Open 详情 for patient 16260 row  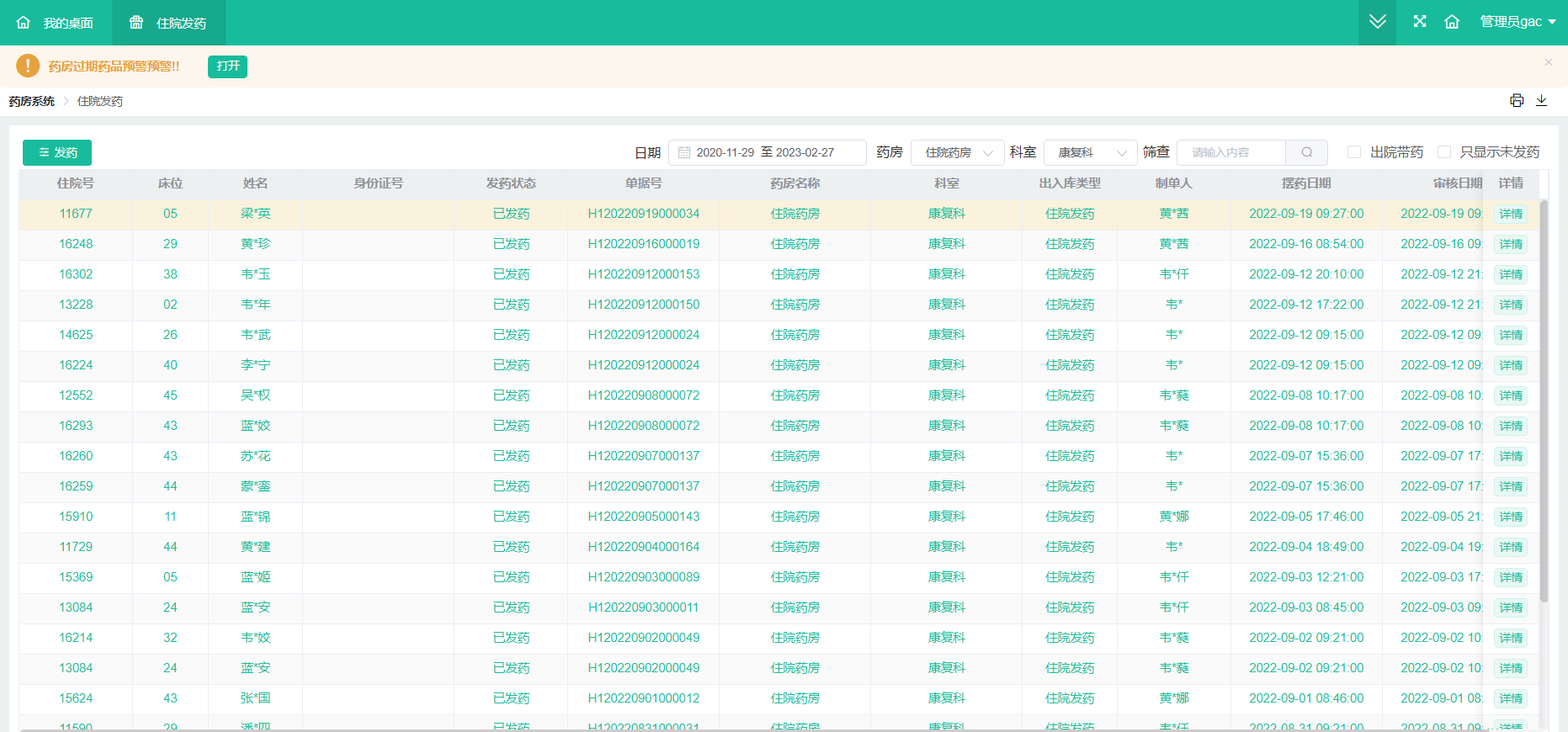(1511, 456)
